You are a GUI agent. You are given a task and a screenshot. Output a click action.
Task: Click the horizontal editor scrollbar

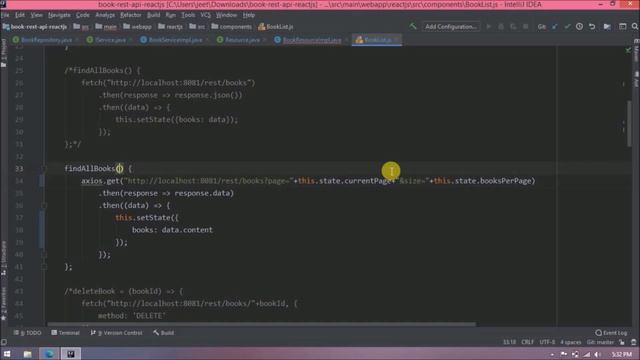tap(262, 324)
